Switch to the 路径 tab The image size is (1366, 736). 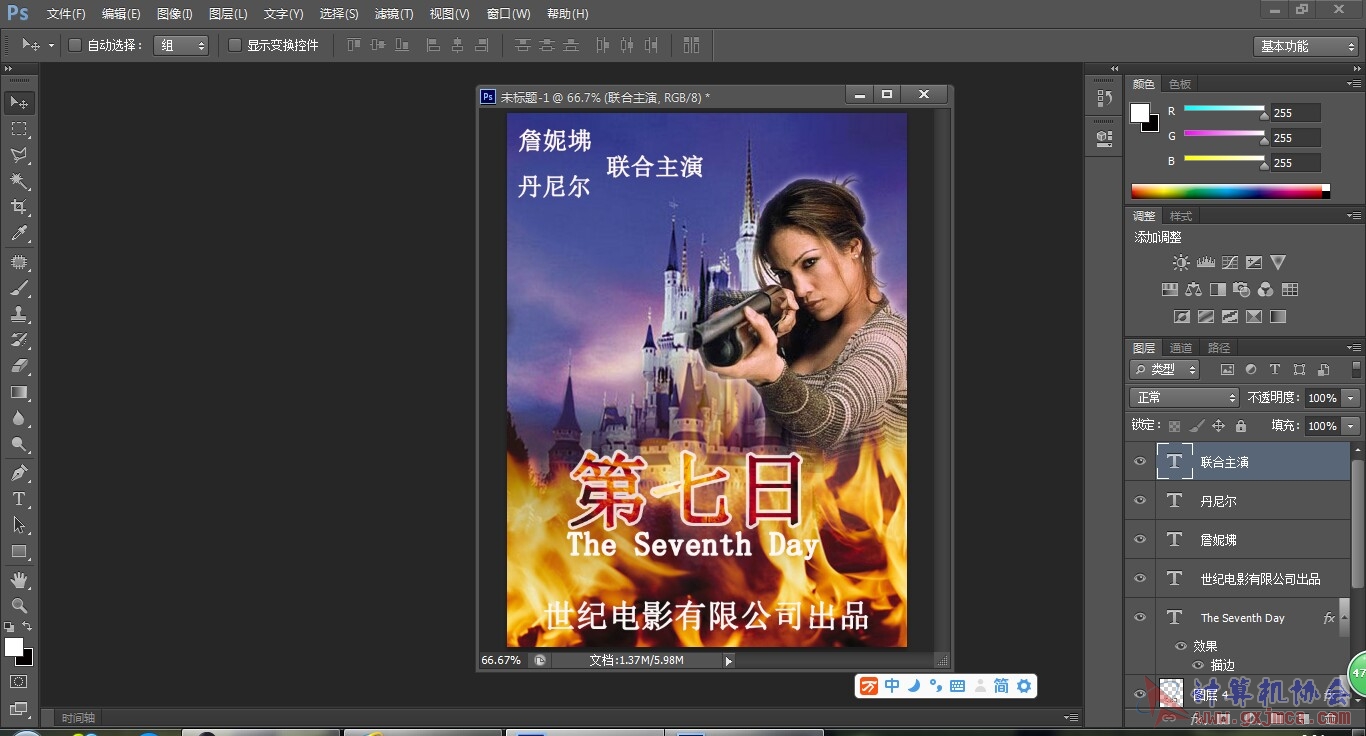(x=1219, y=348)
